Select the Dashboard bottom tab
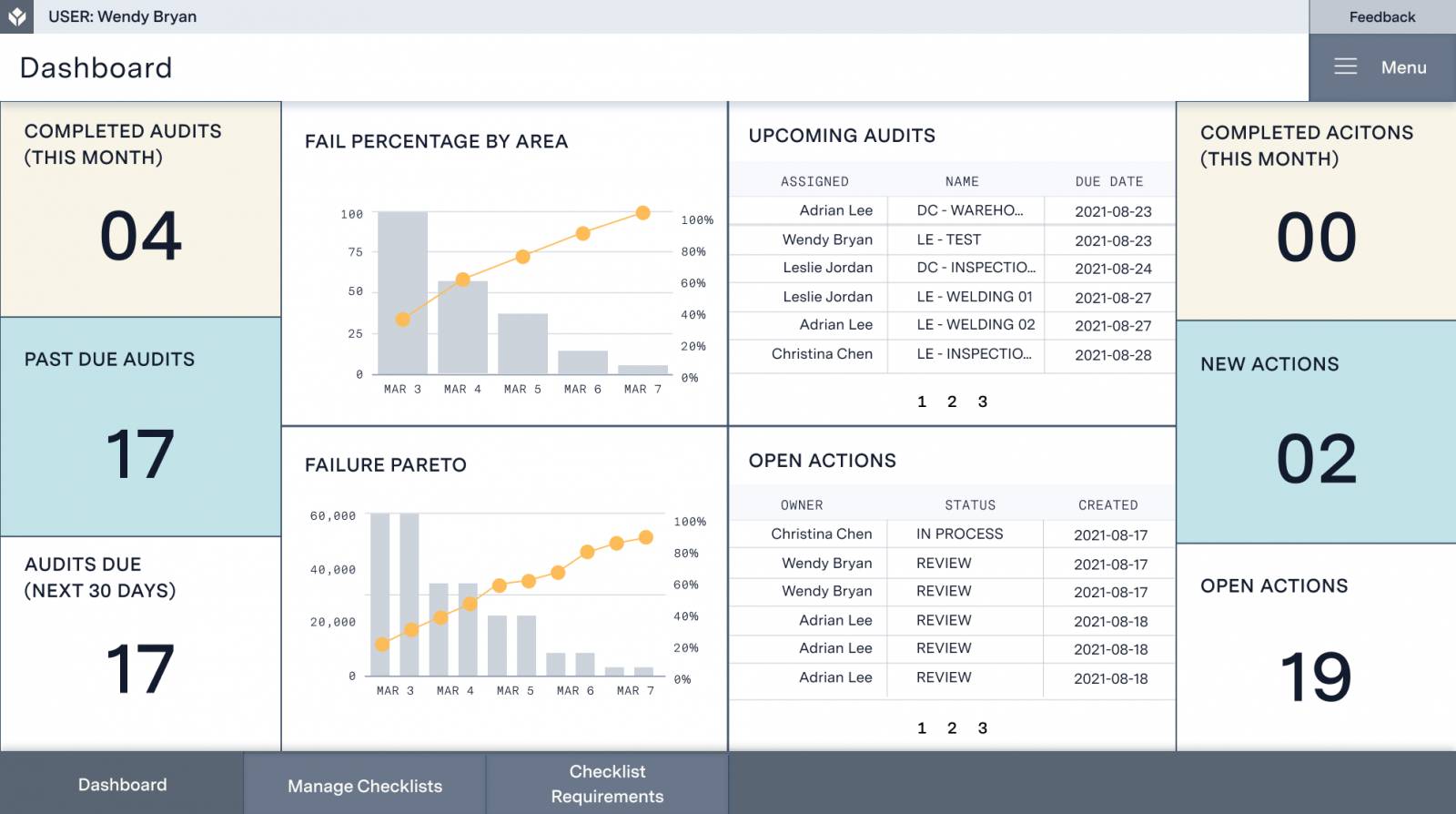Viewport: 1456px width, 814px height. 122,784
